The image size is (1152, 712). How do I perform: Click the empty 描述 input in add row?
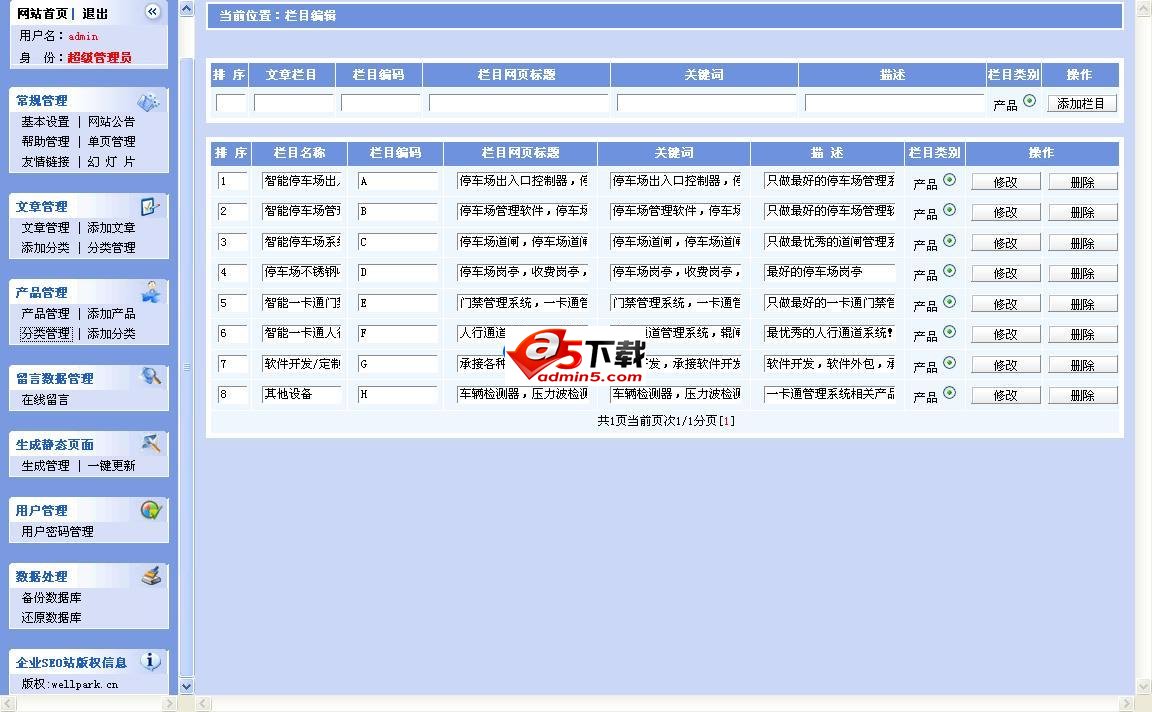[x=894, y=103]
